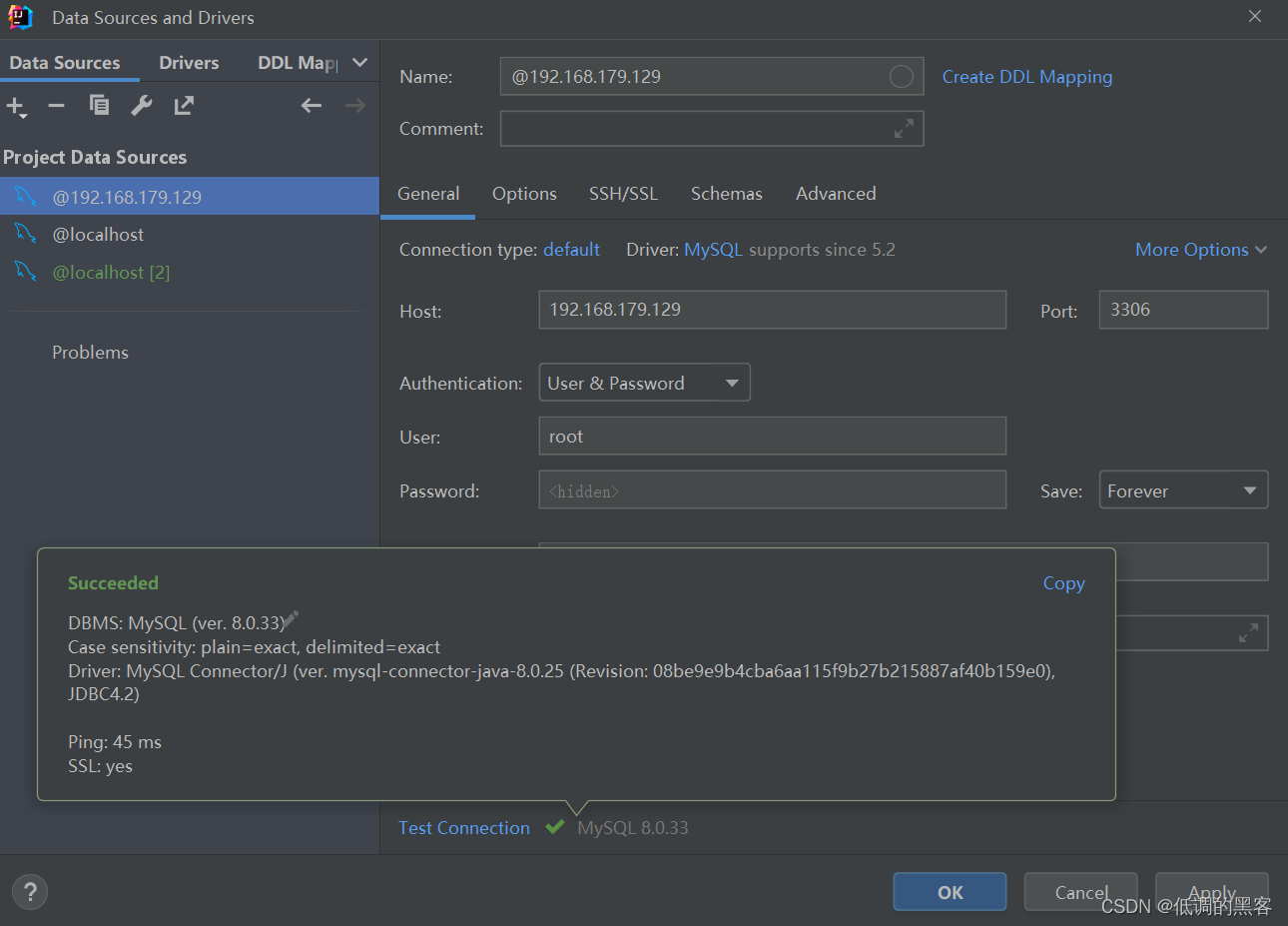Open the General tab
Image resolution: width=1288 pixels, height=926 pixels.
click(428, 194)
